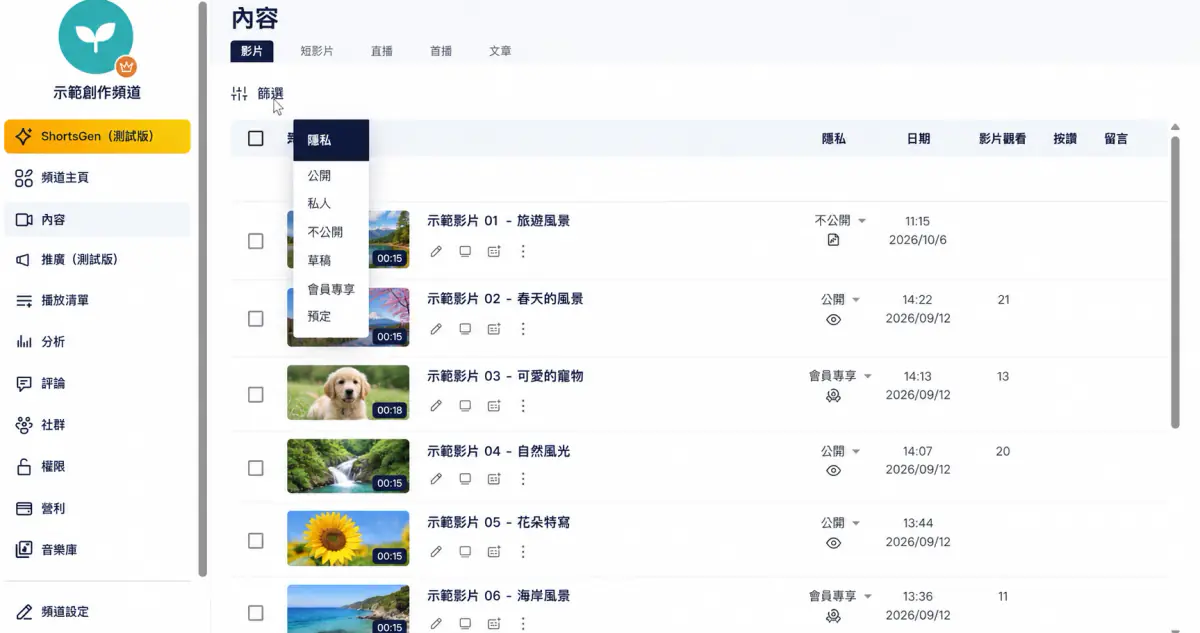
Task: Edit 示範影片 01 with pencil icon
Action: pyautogui.click(x=436, y=252)
